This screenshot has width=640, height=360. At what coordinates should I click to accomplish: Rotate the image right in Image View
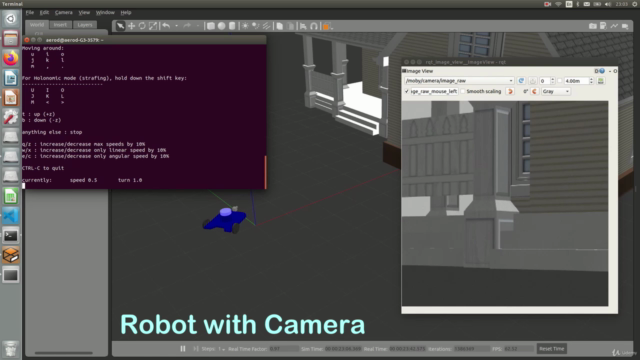point(535,91)
